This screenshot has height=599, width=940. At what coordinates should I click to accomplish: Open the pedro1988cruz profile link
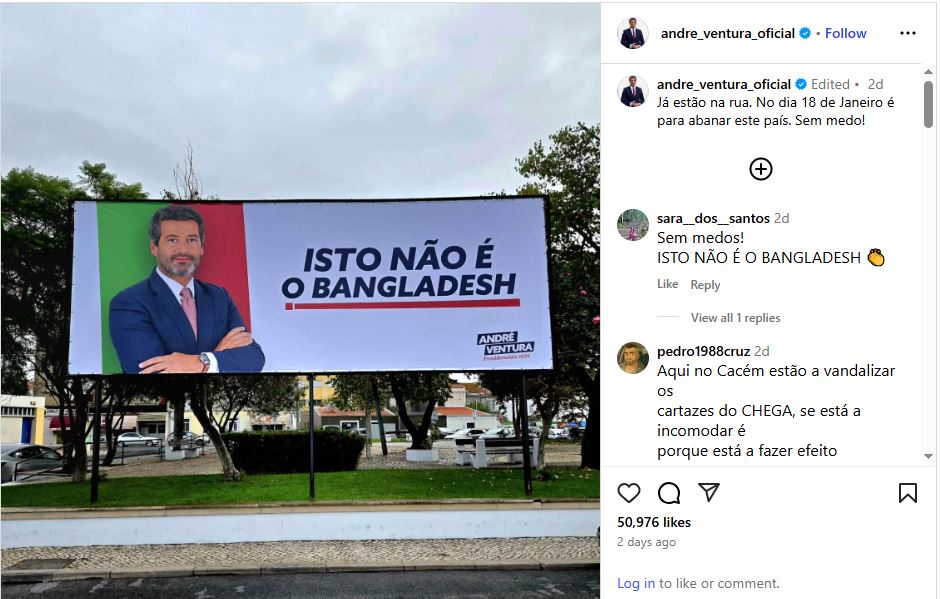703,351
